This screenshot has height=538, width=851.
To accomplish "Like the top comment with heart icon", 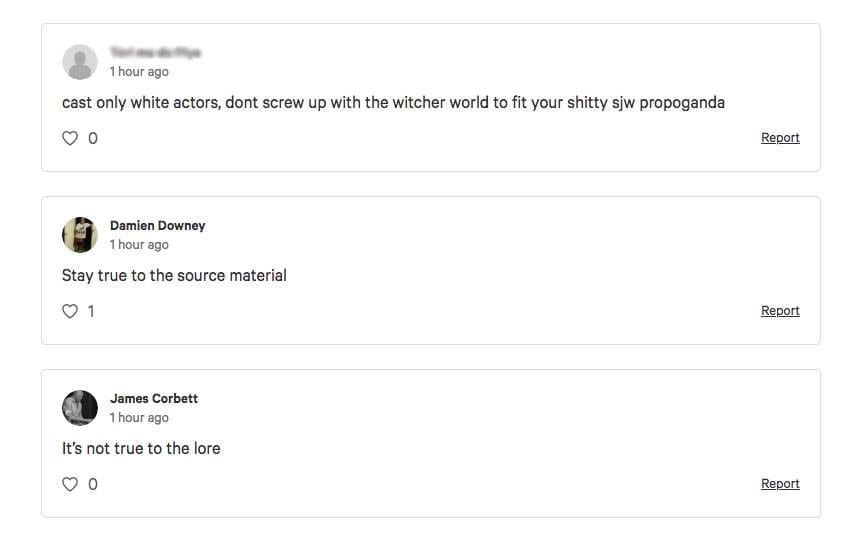I will (x=70, y=138).
